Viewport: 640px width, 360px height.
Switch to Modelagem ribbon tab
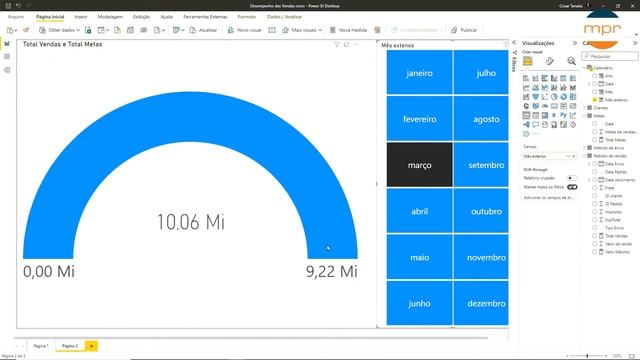[110, 17]
